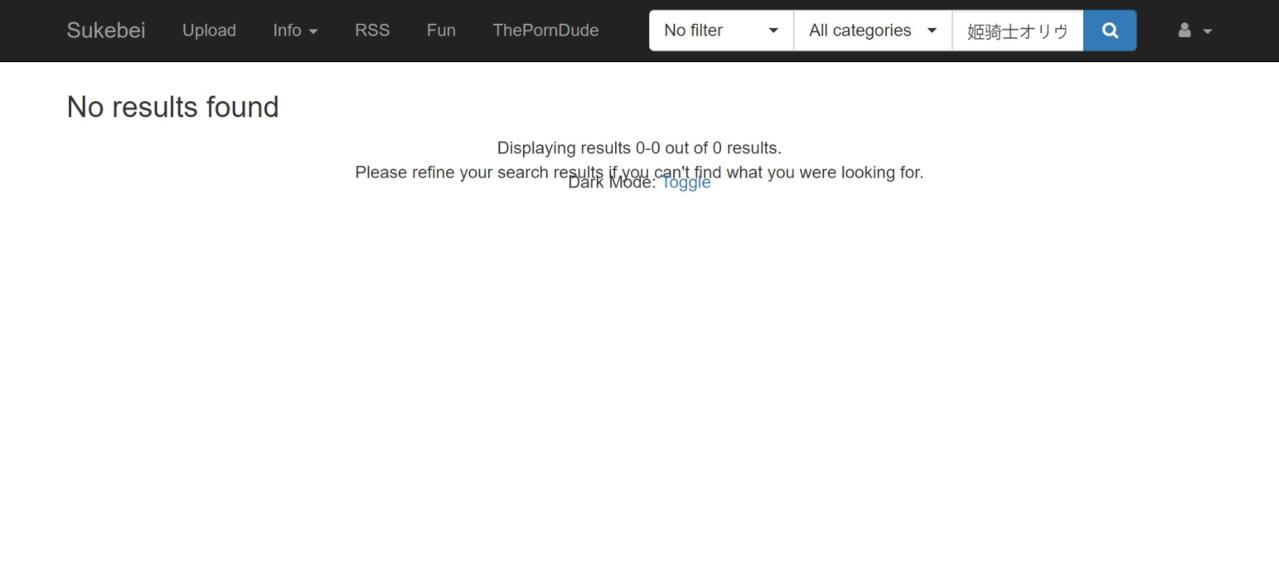Click the magnifying glass search button
This screenshot has height=564, width=1279.
coord(1109,30)
